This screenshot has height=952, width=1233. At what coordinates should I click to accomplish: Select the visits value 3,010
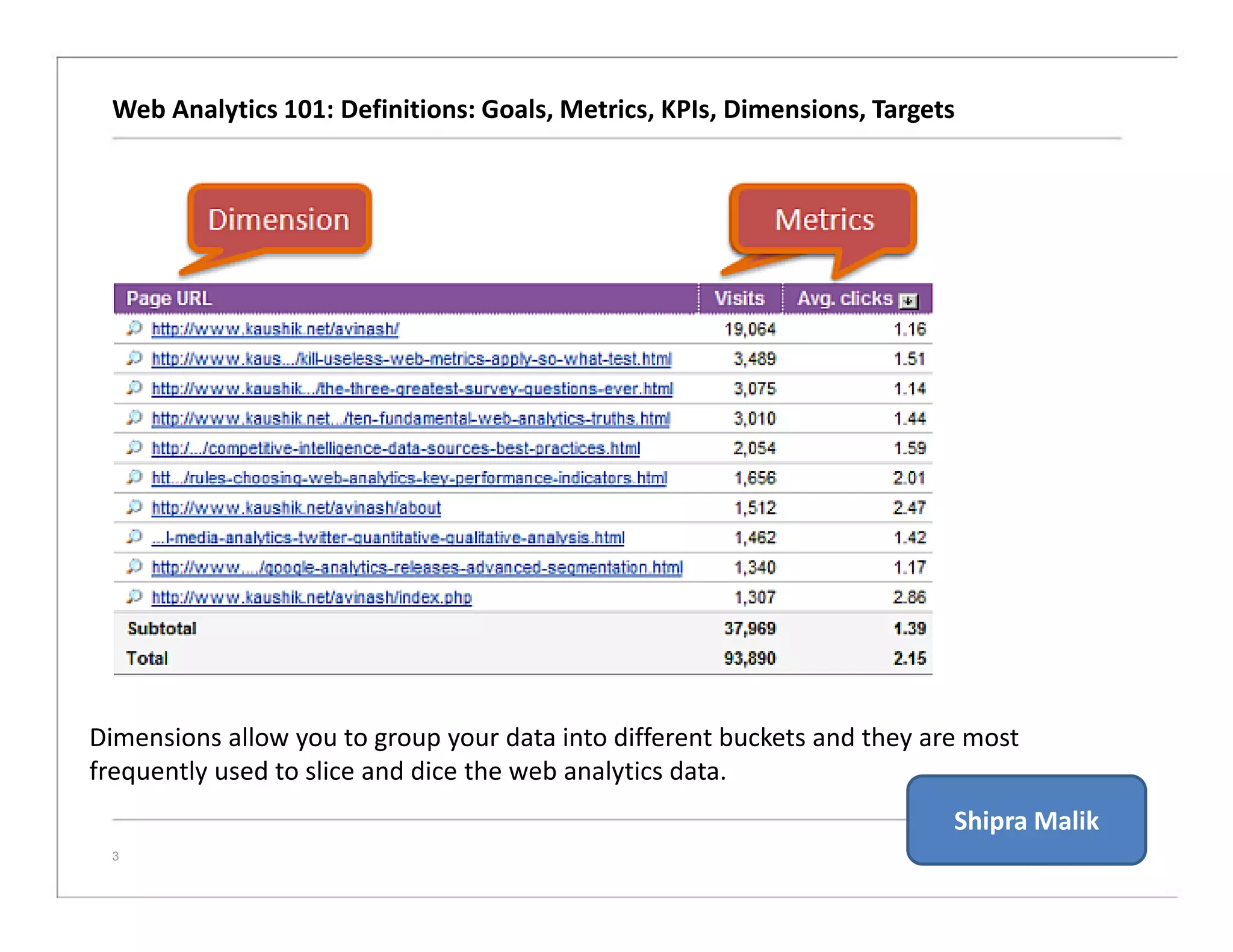coord(754,419)
